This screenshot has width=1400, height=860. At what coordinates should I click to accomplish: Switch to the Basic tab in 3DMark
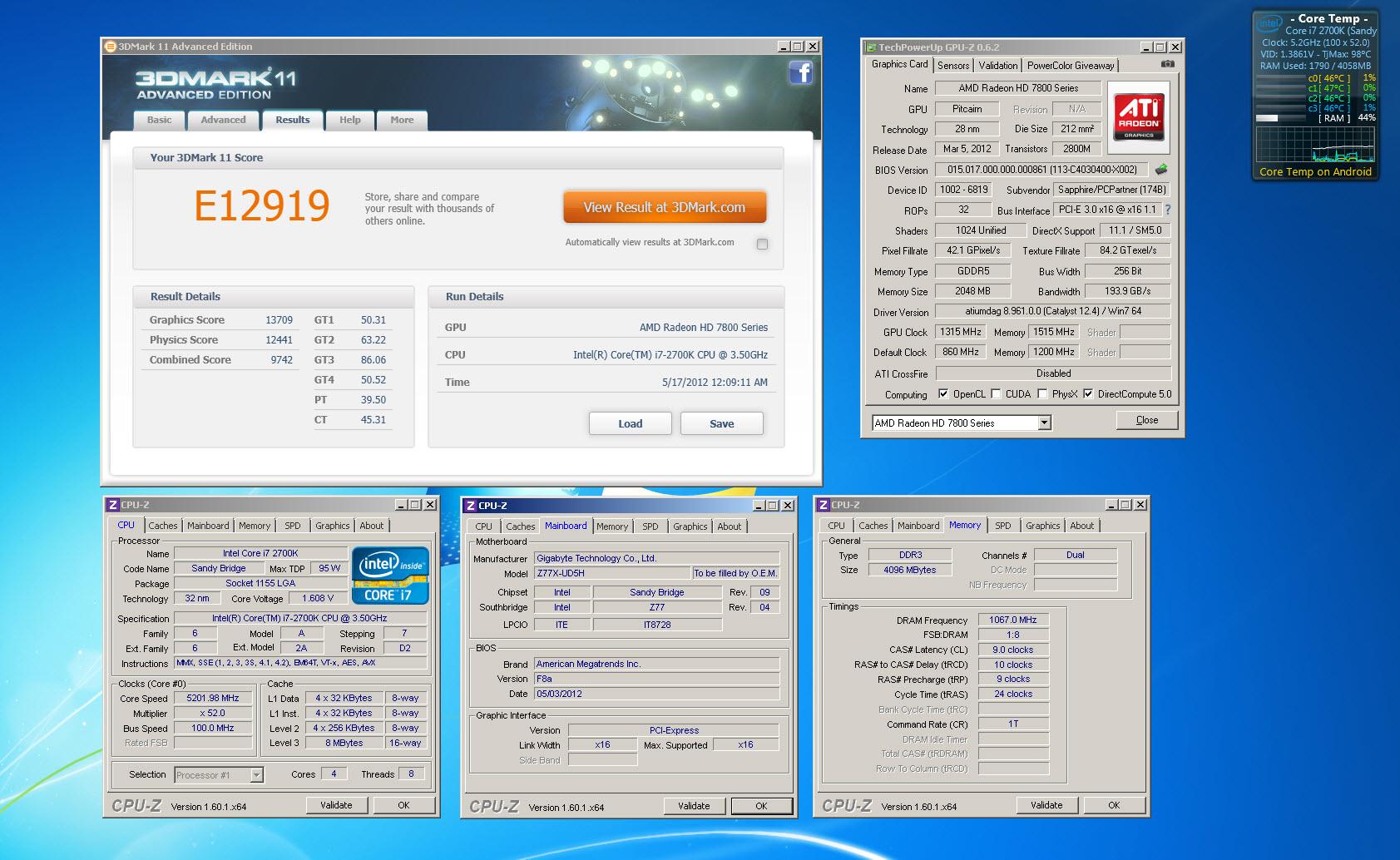(160, 120)
